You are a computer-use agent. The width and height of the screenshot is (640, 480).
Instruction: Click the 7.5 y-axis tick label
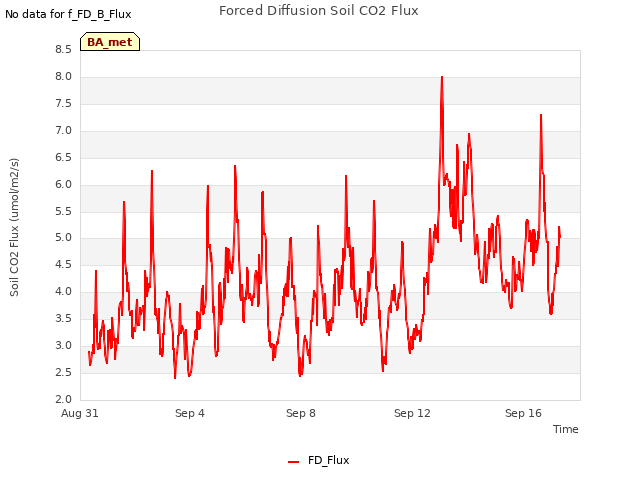pos(63,104)
